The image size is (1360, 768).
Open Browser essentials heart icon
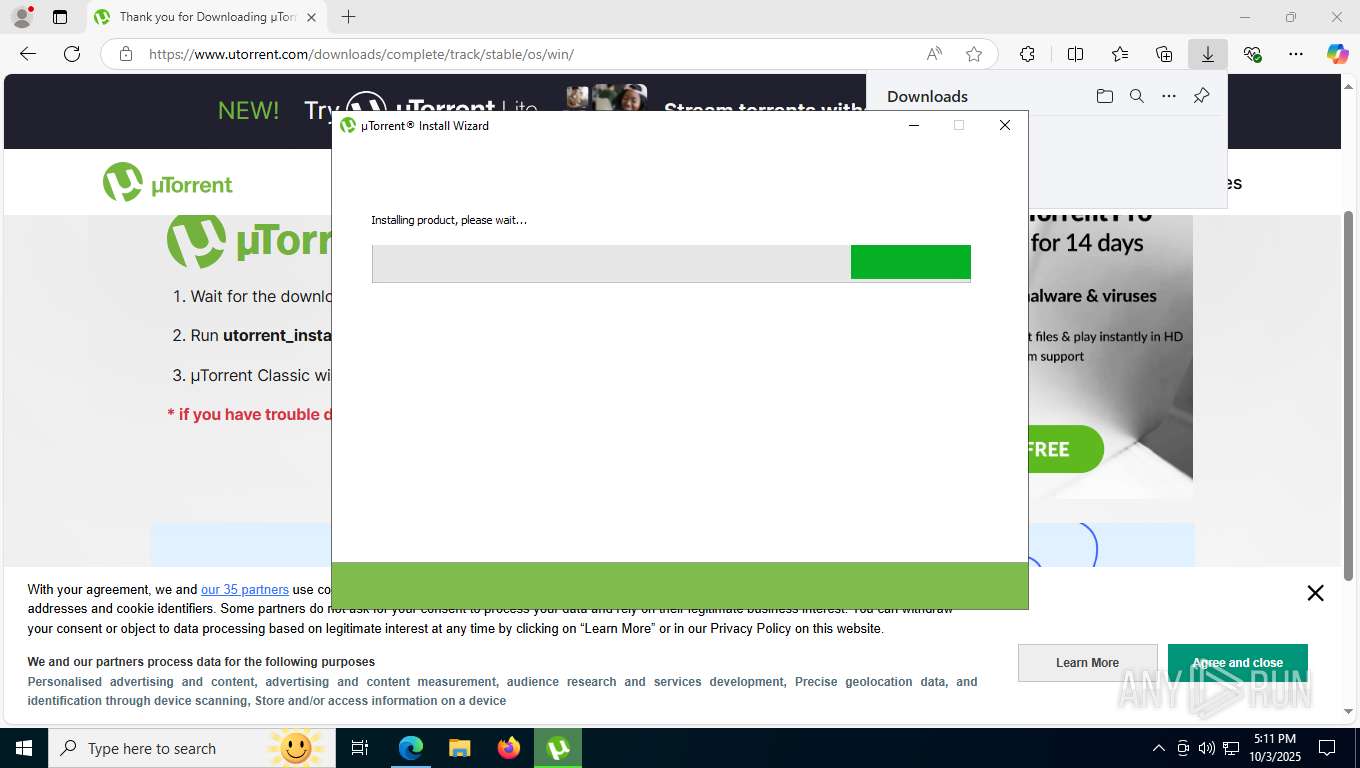[x=1252, y=54]
